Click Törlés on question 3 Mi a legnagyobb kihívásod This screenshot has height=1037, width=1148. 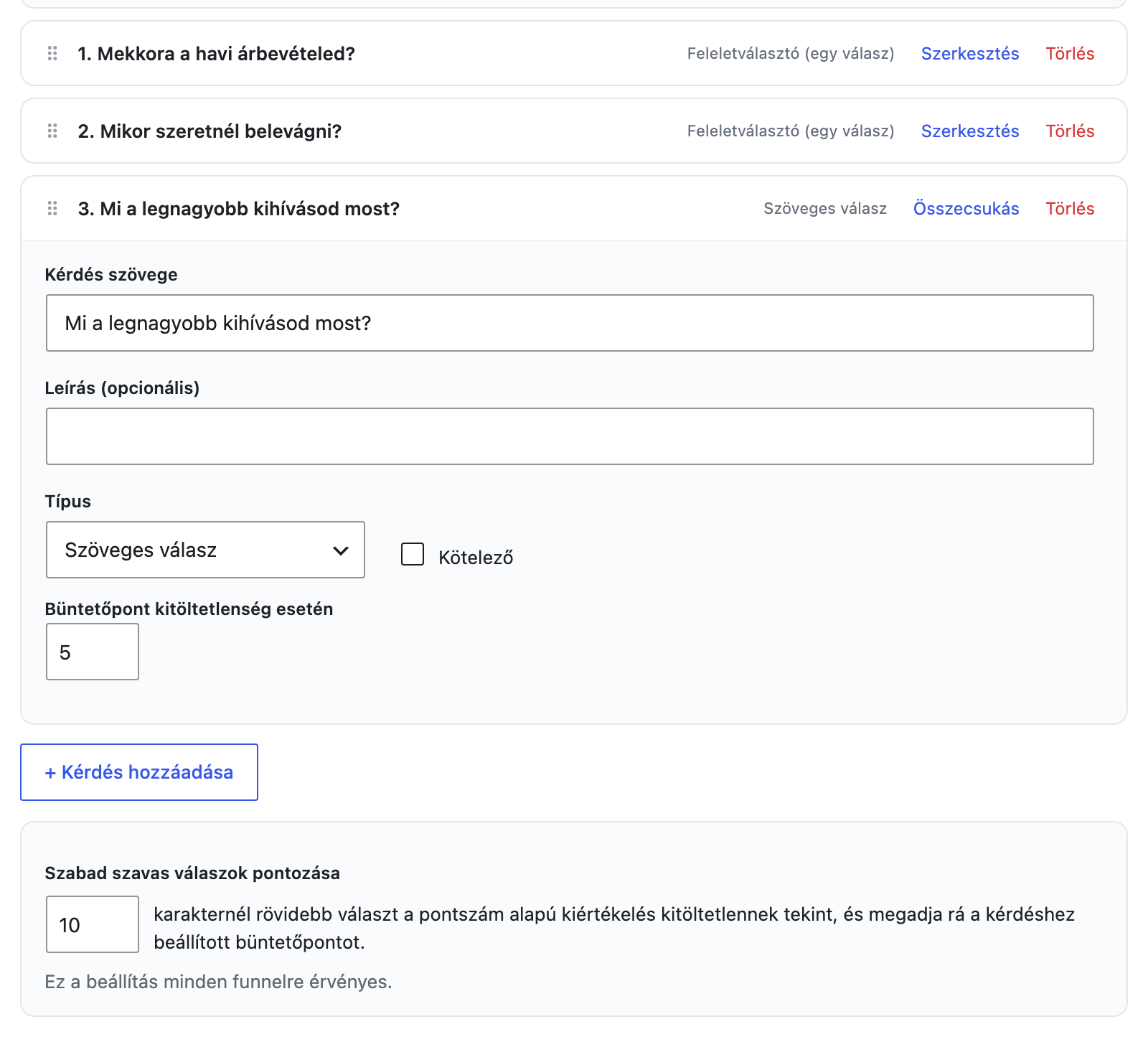(1070, 209)
